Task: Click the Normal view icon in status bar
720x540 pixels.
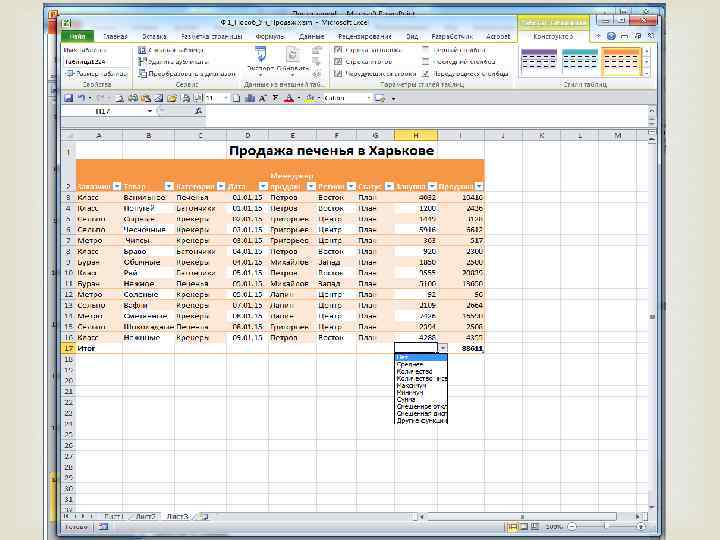Action: coord(512,527)
